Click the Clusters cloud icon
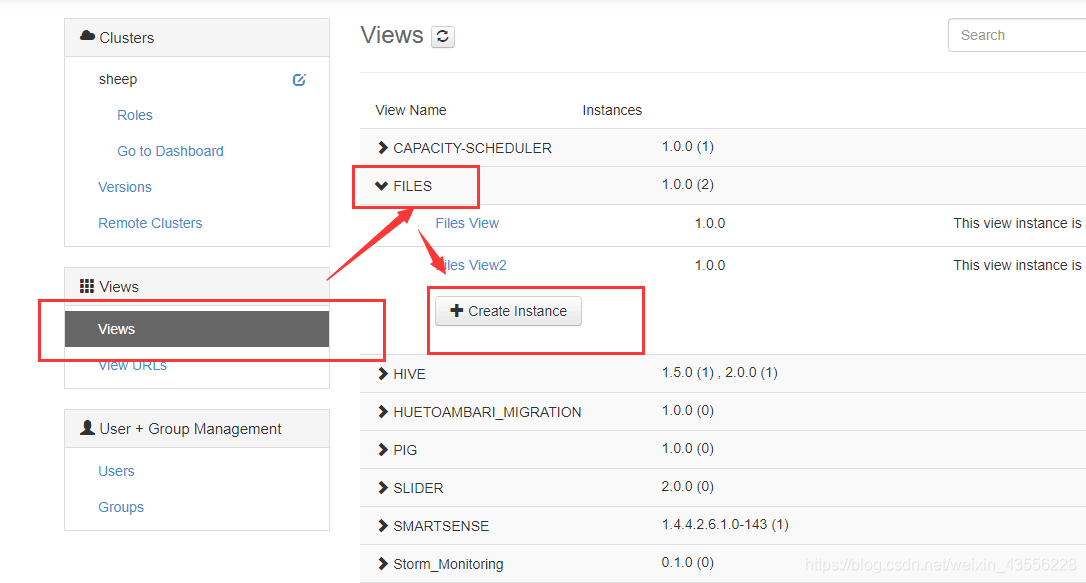This screenshot has height=583, width=1086. point(87,36)
